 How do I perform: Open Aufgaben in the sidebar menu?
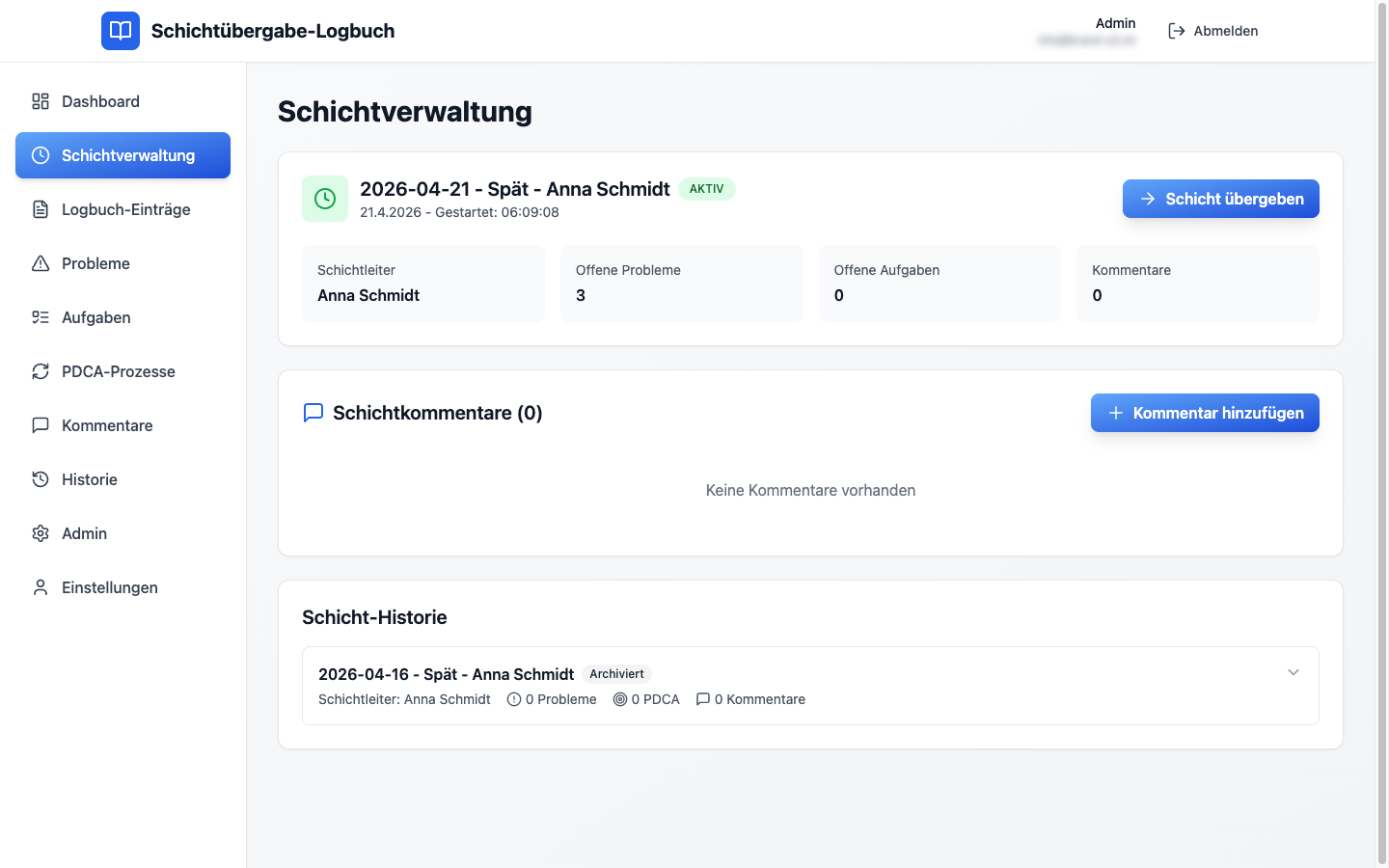(x=95, y=317)
